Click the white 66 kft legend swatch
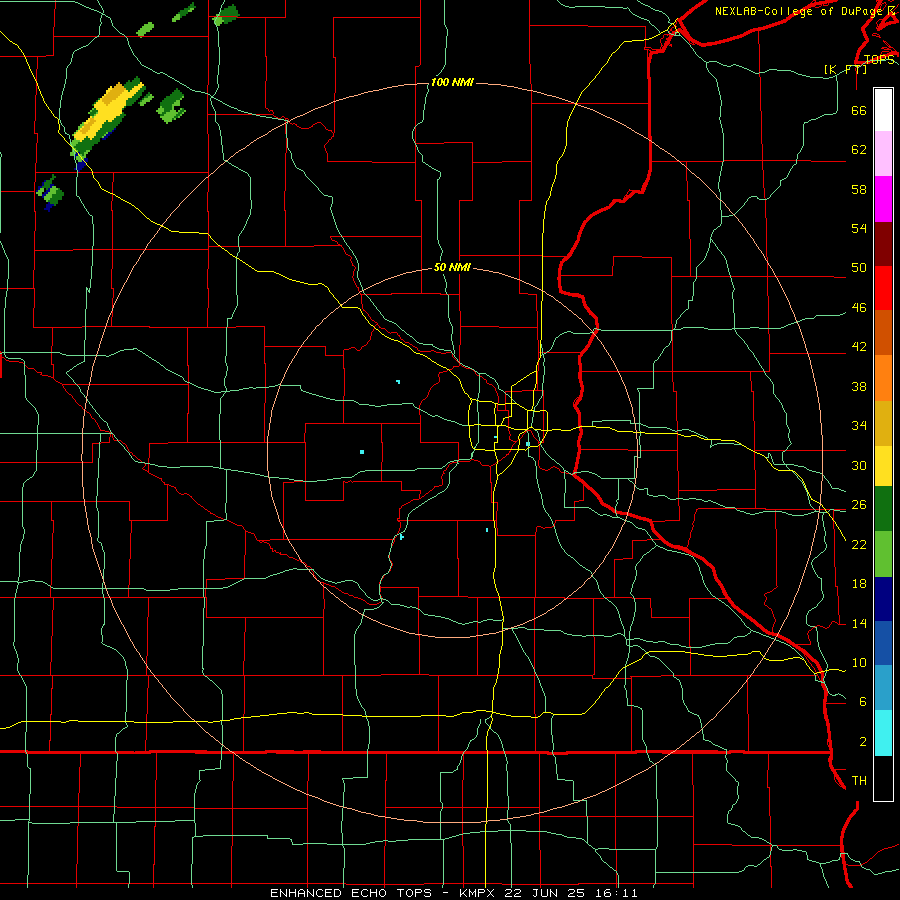900x900 pixels. pyautogui.click(x=883, y=110)
